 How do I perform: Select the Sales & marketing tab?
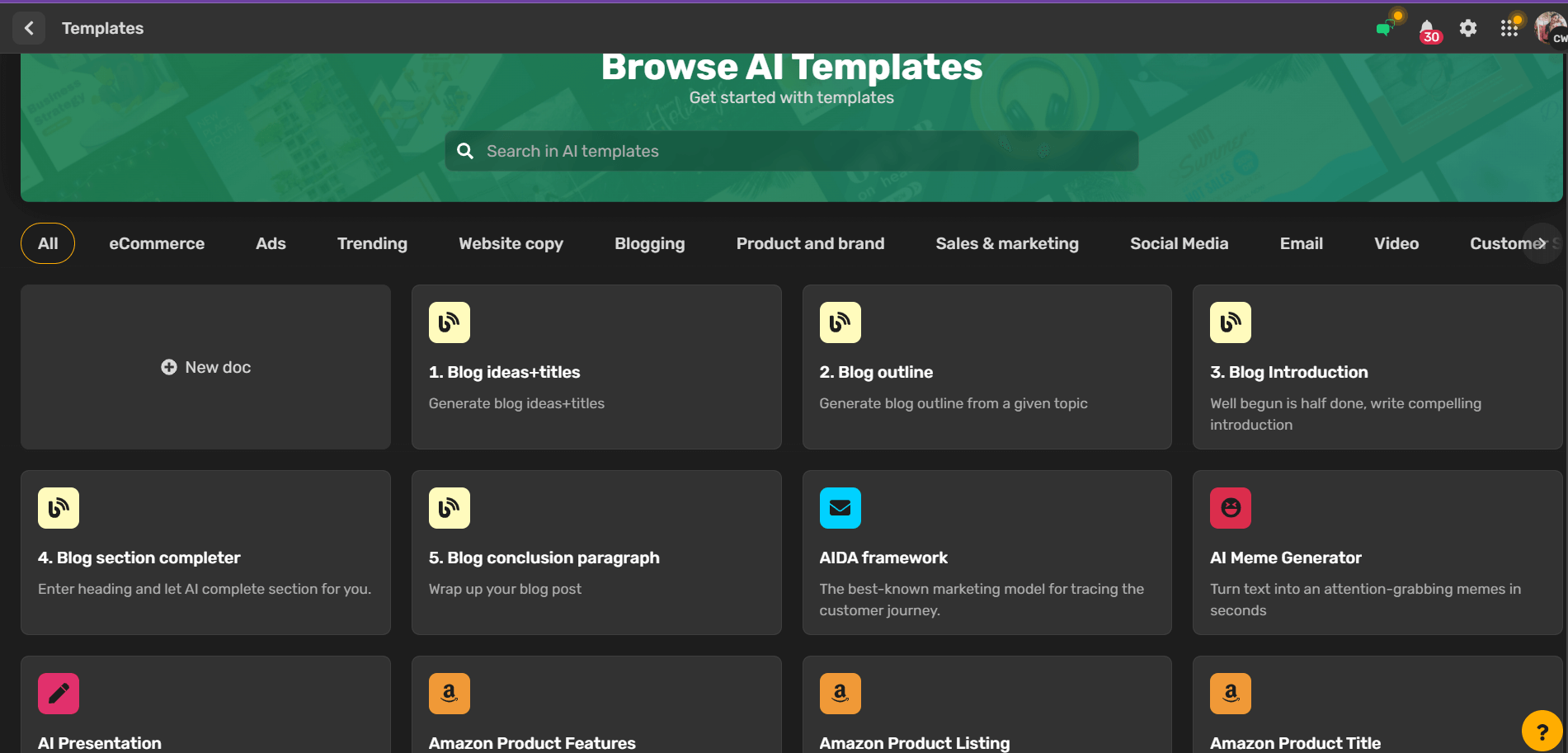(x=1007, y=243)
